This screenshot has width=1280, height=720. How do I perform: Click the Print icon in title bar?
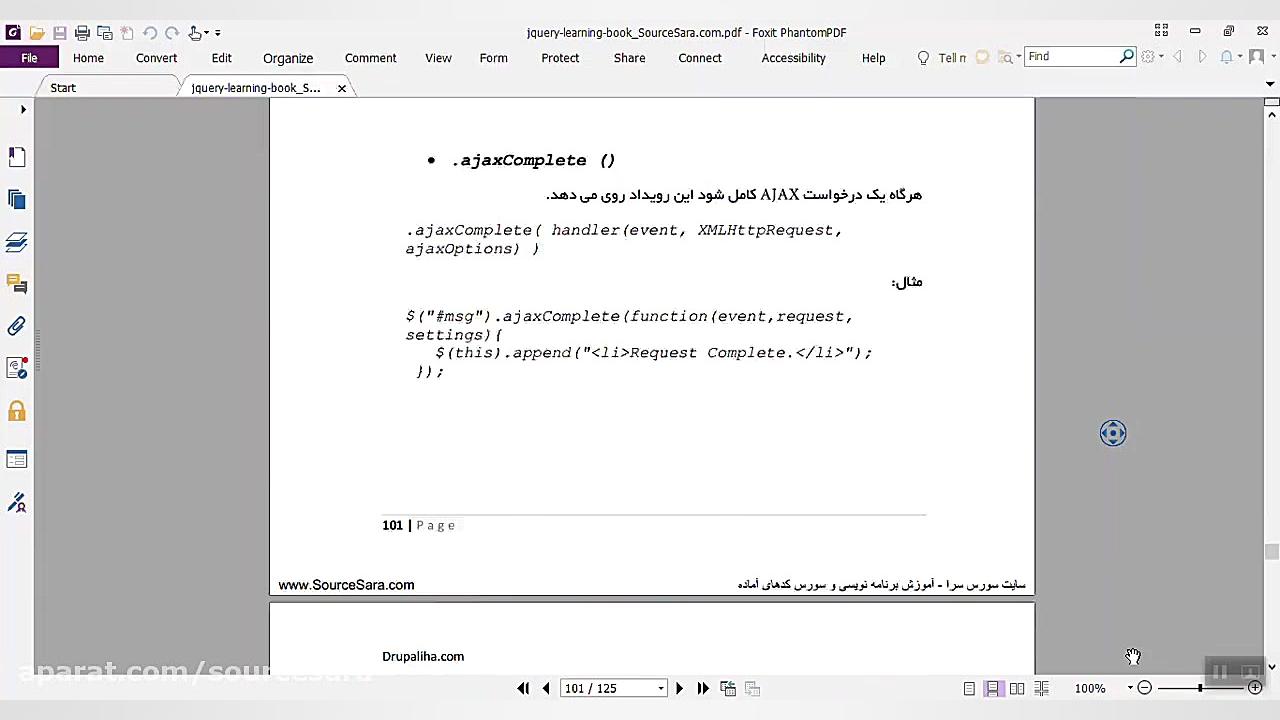(x=82, y=33)
